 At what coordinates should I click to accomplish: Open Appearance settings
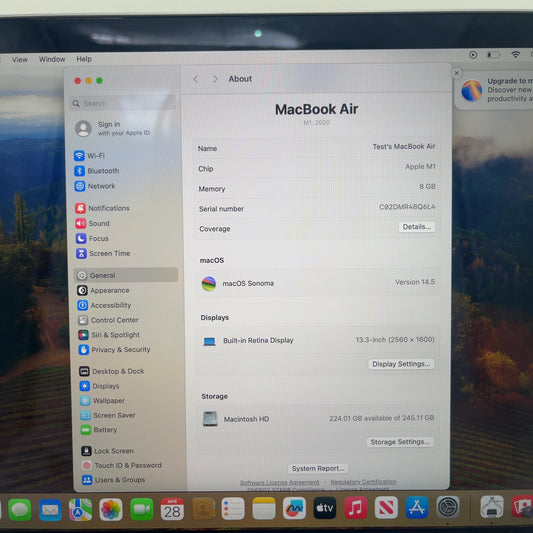(103, 290)
